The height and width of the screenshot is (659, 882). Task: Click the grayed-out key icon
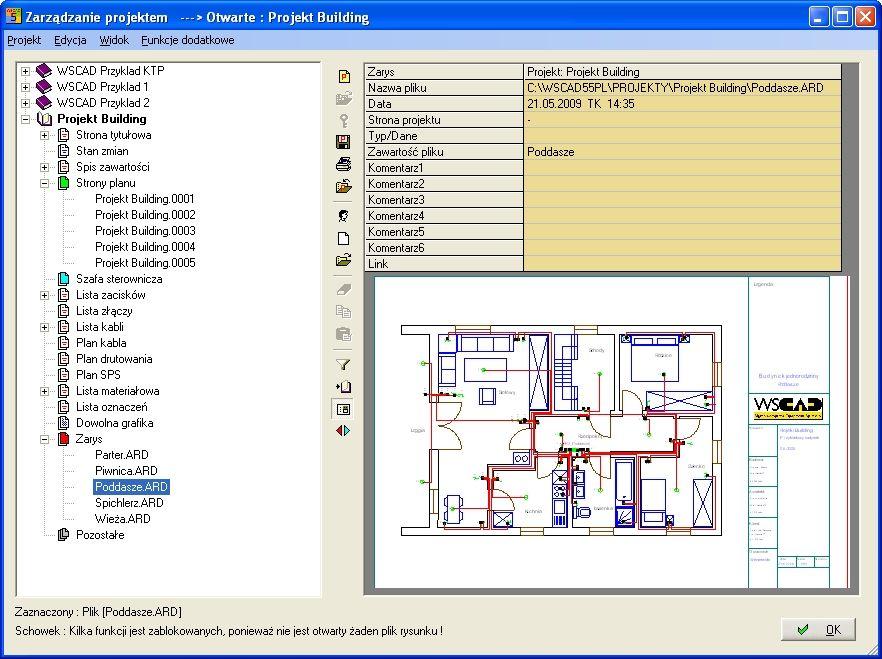tap(344, 120)
